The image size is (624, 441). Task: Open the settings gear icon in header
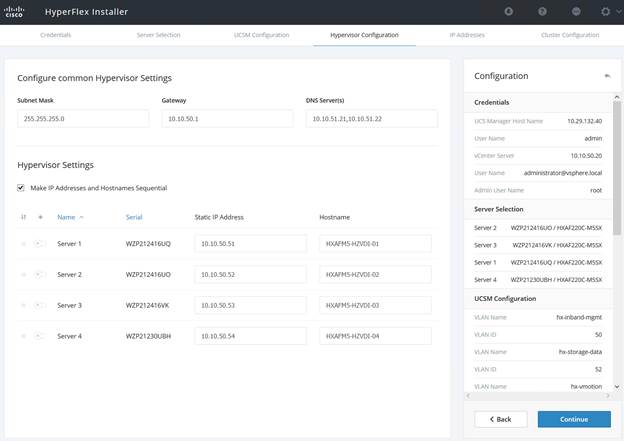pos(605,12)
